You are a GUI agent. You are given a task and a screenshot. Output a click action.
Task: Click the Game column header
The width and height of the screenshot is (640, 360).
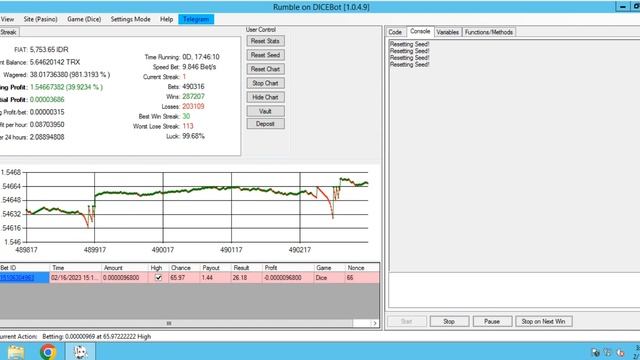point(329,268)
